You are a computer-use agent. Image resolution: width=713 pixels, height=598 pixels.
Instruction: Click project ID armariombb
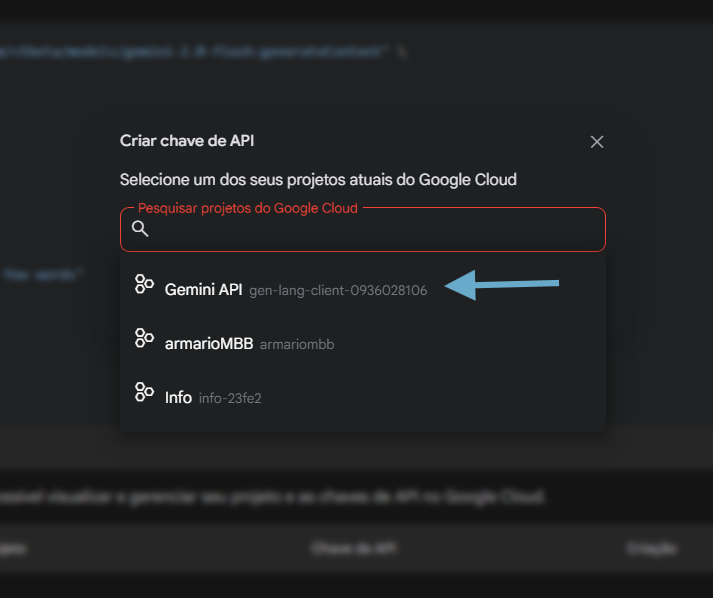coord(297,344)
